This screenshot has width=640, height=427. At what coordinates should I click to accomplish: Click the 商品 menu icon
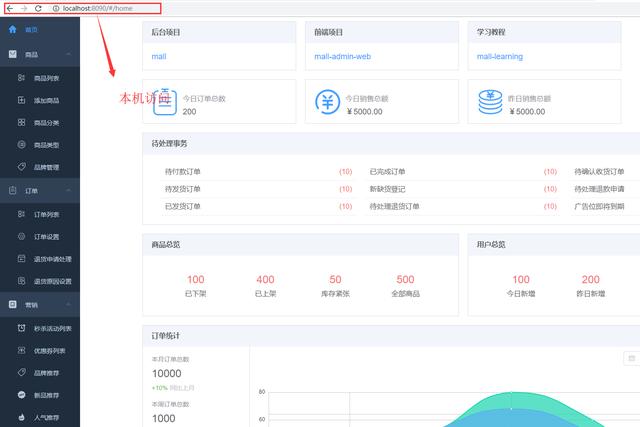13,54
